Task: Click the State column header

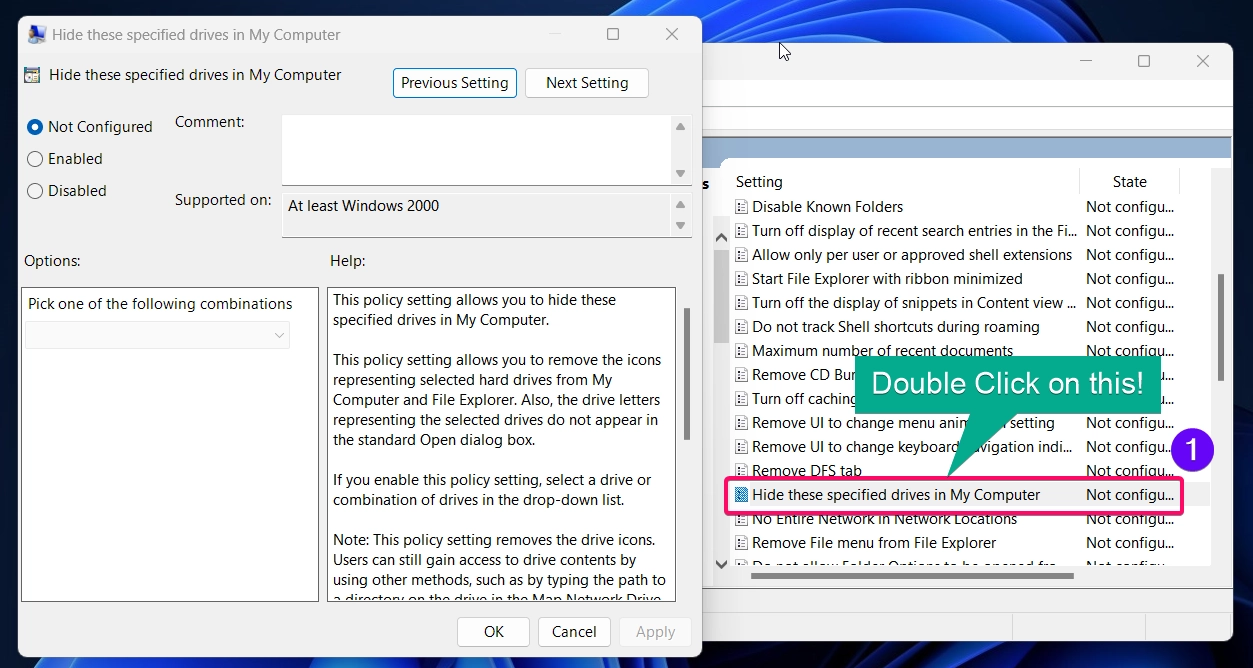Action: click(1130, 182)
